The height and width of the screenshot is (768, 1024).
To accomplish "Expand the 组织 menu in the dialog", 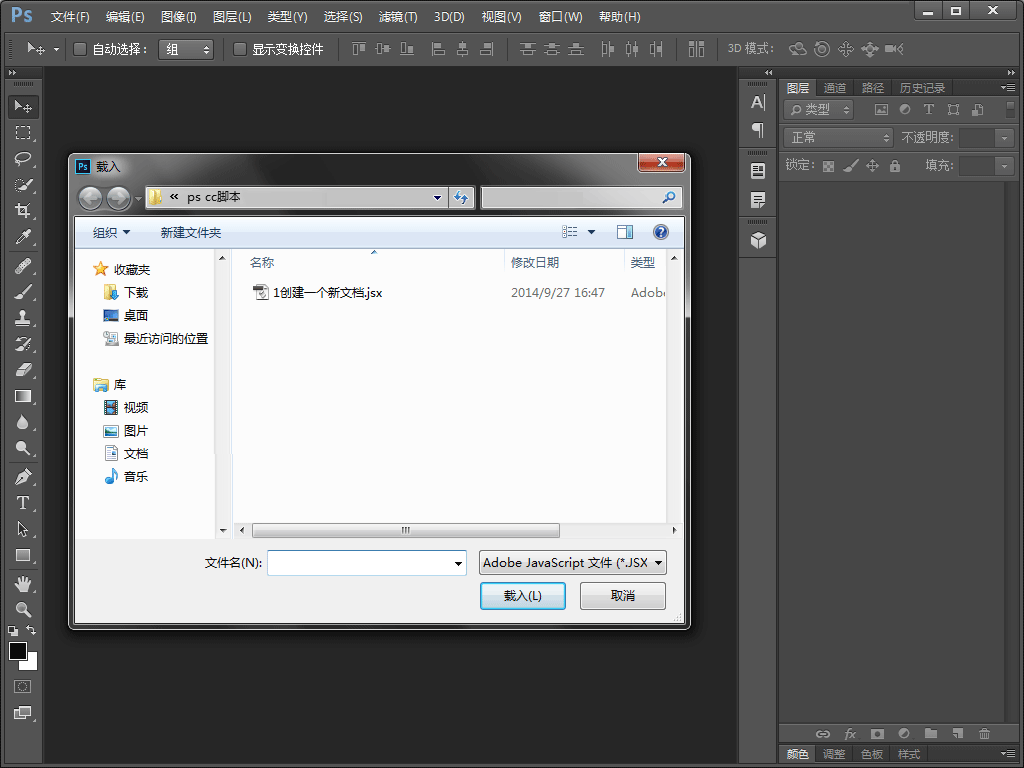I will [111, 232].
